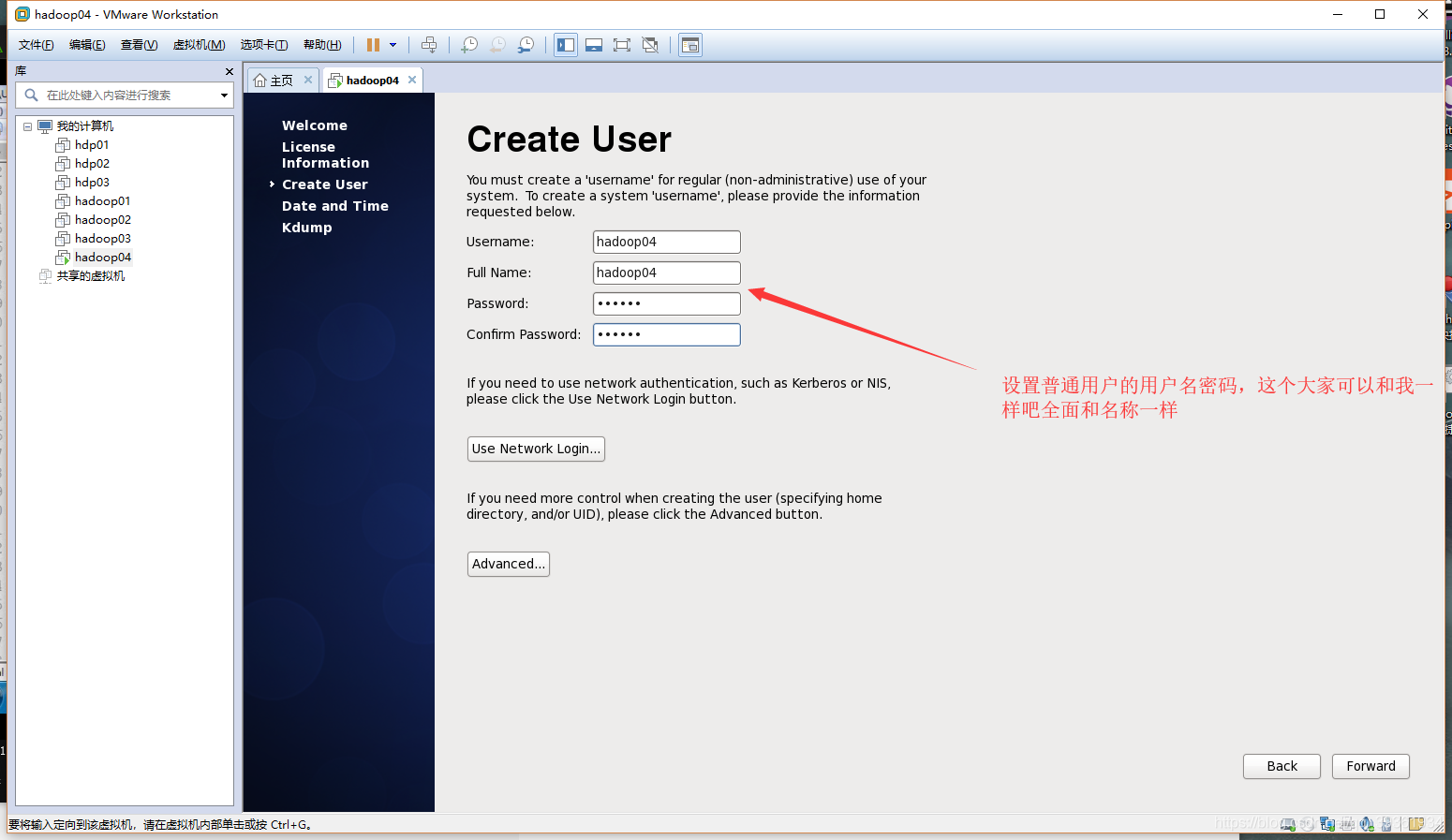The height and width of the screenshot is (840, 1452).
Task: Click the printer status icon
Action: [1347, 824]
